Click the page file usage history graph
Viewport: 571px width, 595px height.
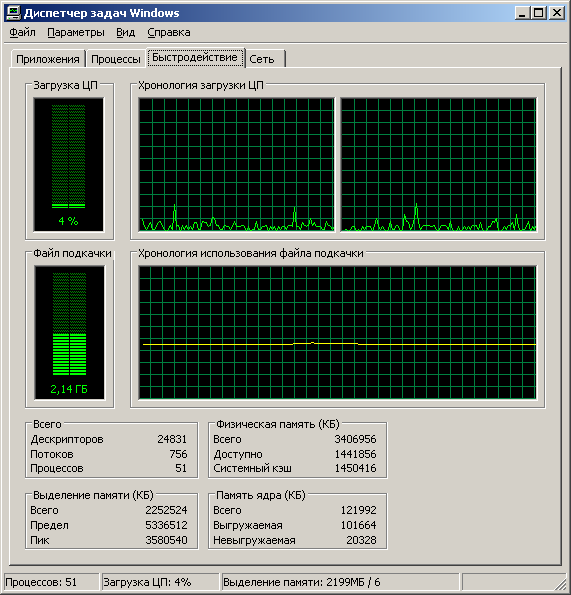click(x=338, y=332)
